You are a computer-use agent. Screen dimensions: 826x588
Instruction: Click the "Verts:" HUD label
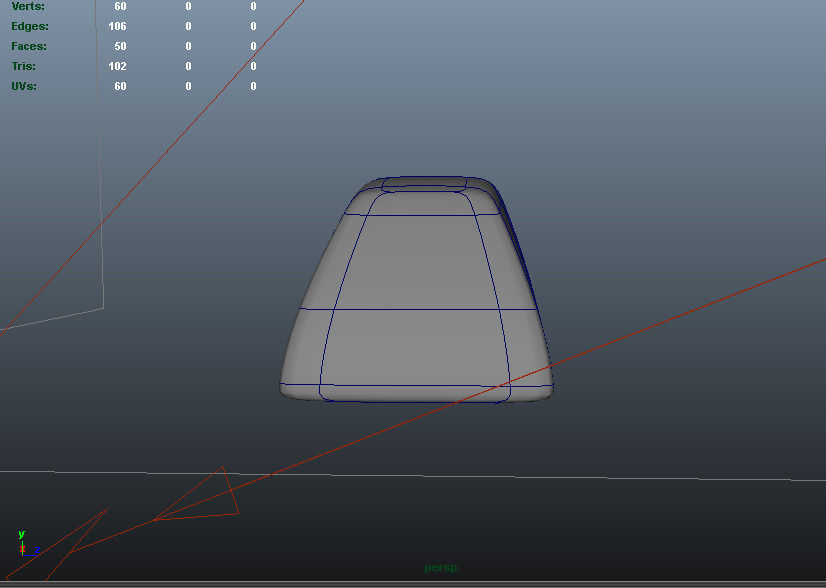click(x=28, y=6)
